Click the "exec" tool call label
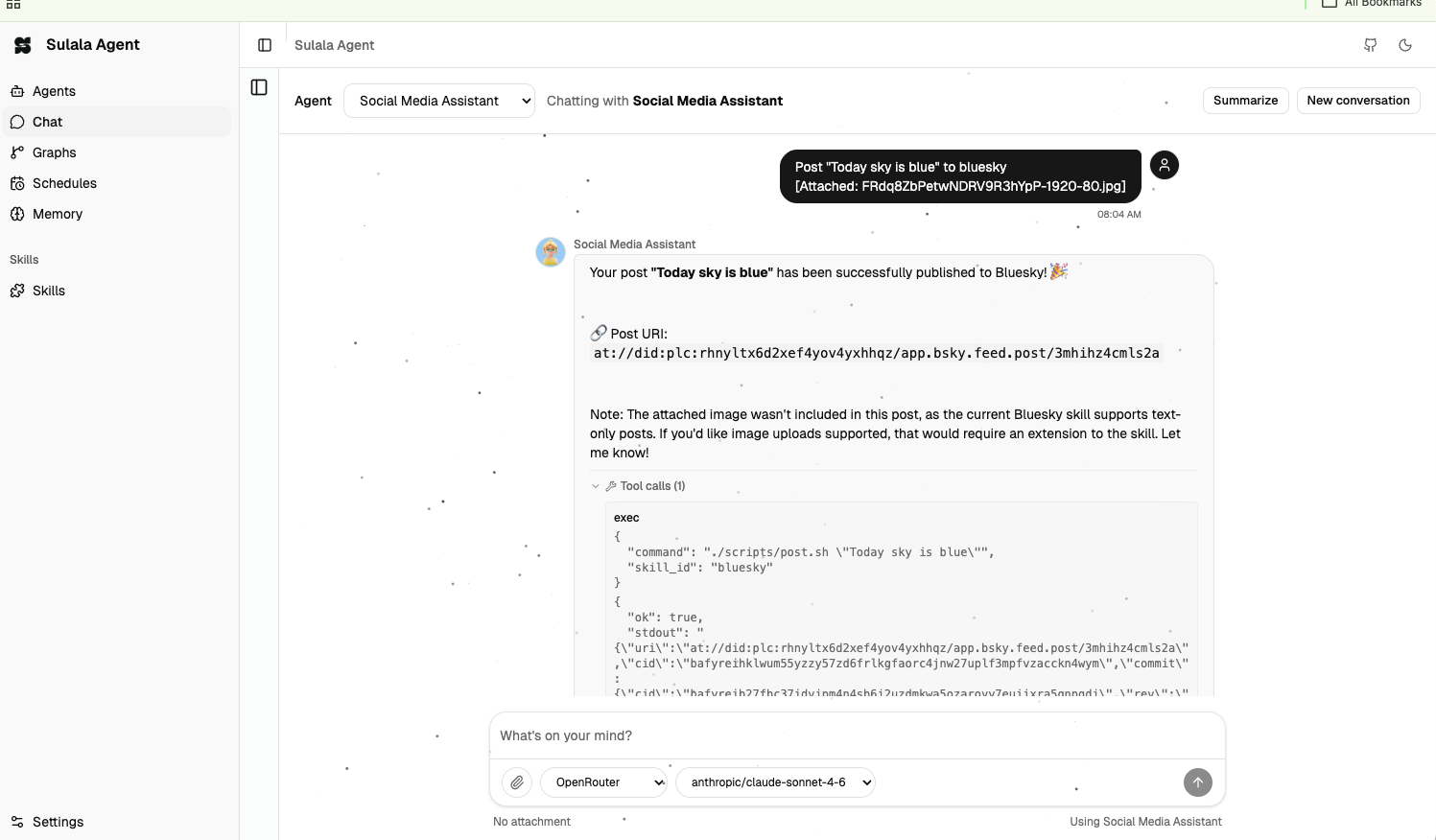This screenshot has width=1436, height=840. (626, 518)
